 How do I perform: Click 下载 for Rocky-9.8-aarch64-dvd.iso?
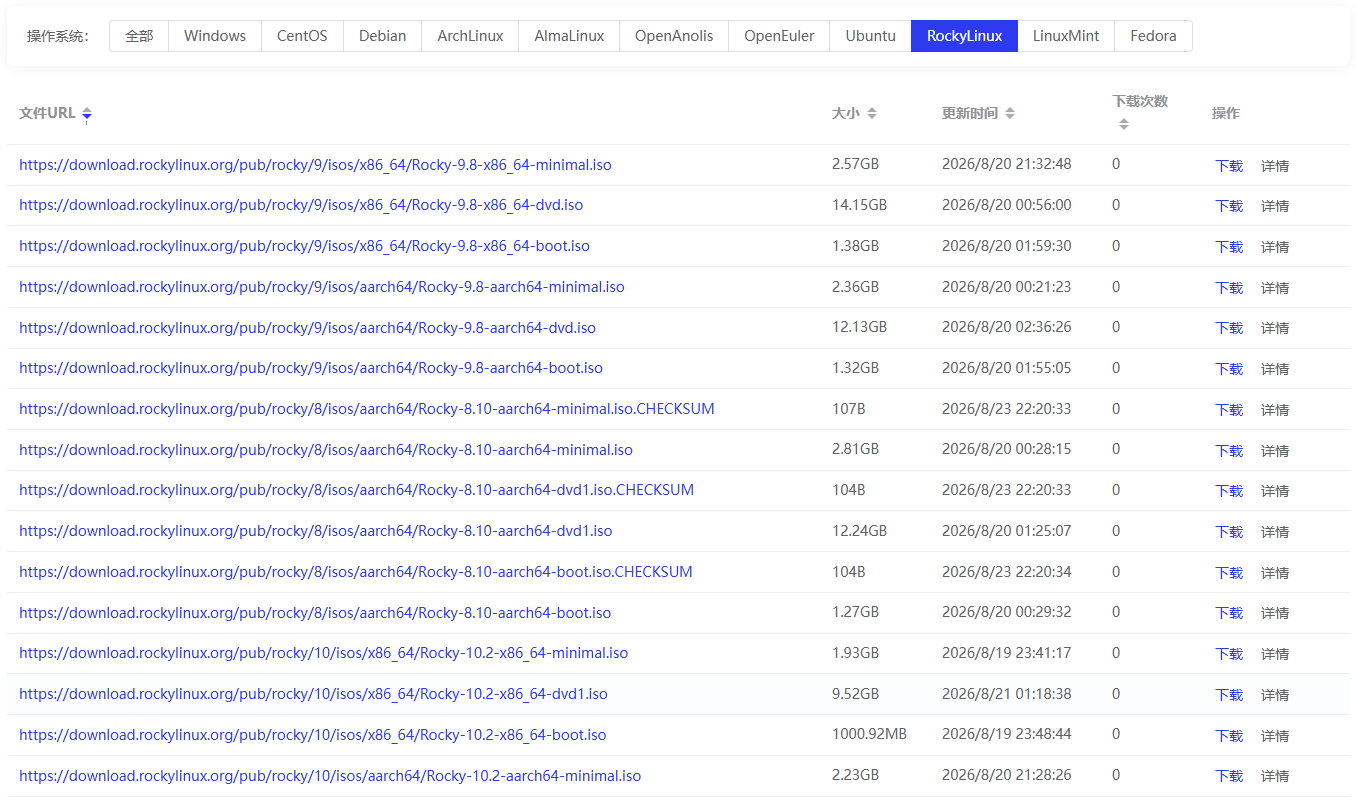coord(1229,328)
